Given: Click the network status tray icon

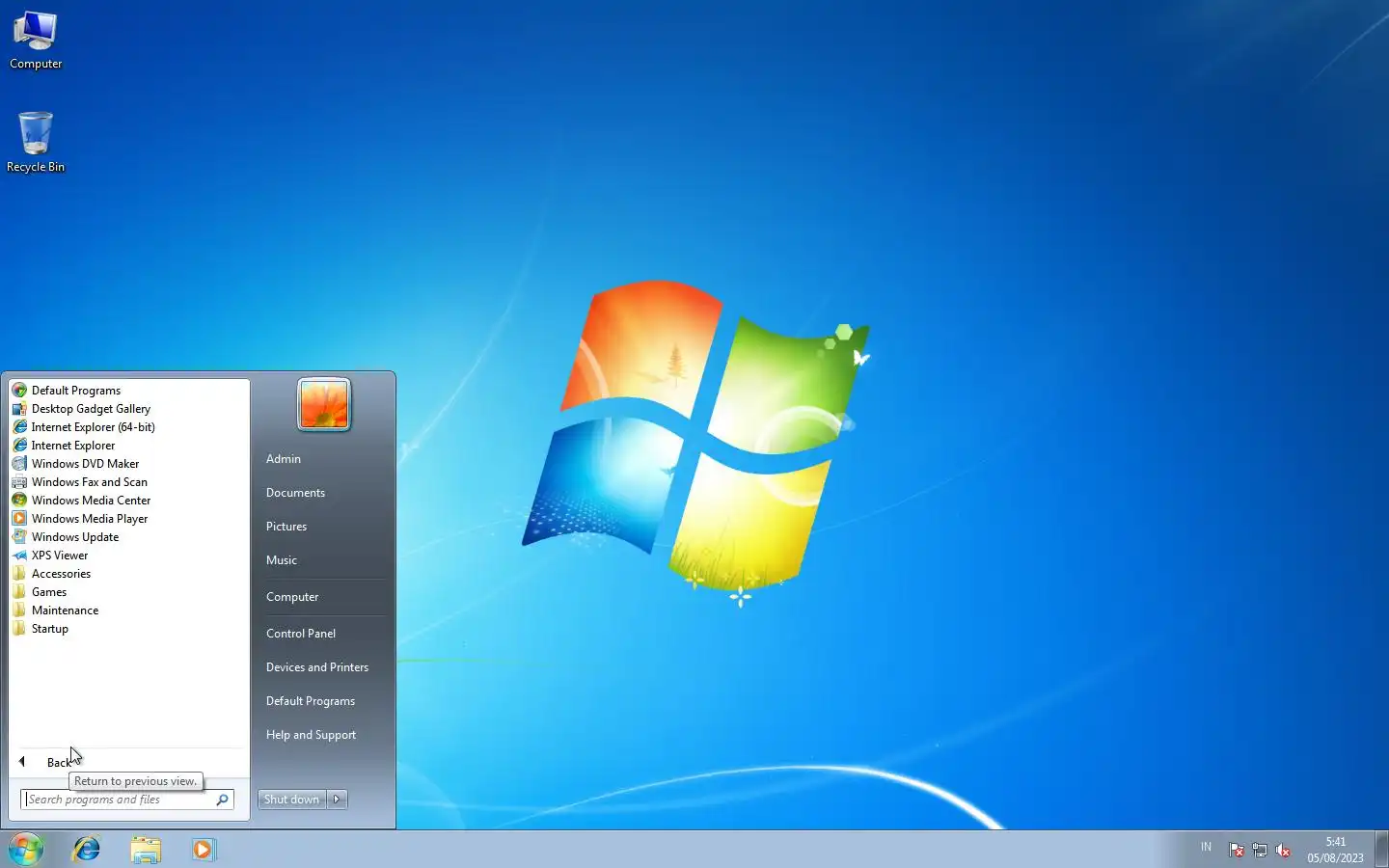Looking at the screenshot, I should point(1260,850).
